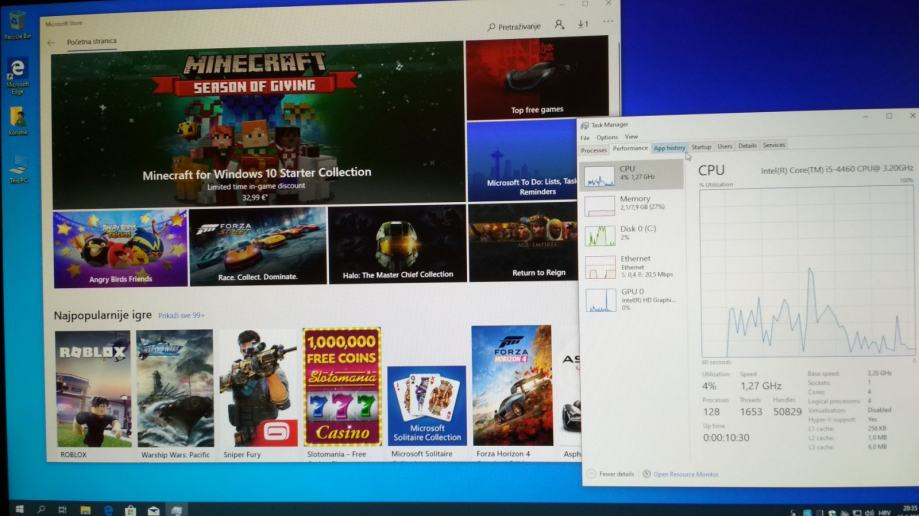The height and width of the screenshot is (516, 919).
Task: Switch to App history tab
Action: pyautogui.click(x=669, y=148)
